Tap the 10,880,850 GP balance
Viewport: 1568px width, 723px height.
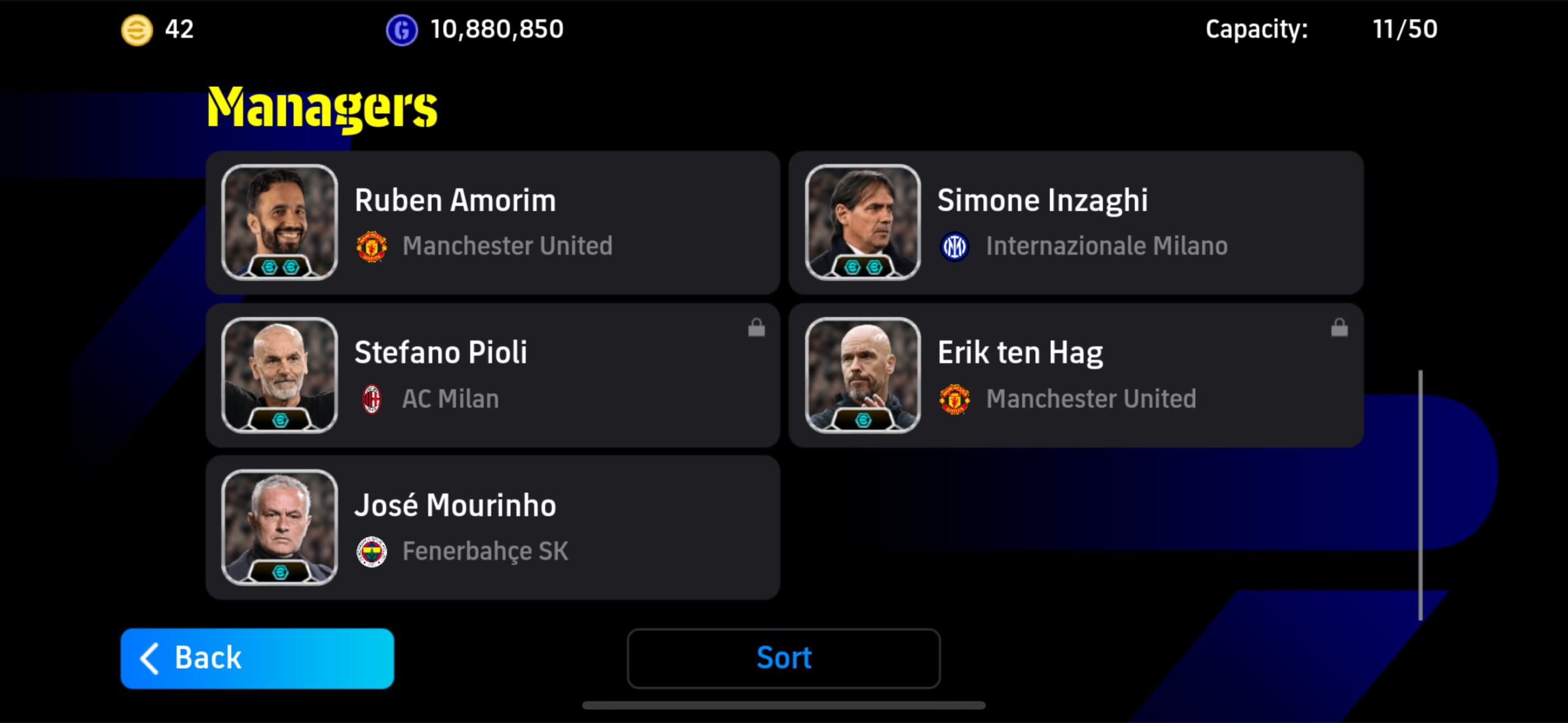(497, 29)
